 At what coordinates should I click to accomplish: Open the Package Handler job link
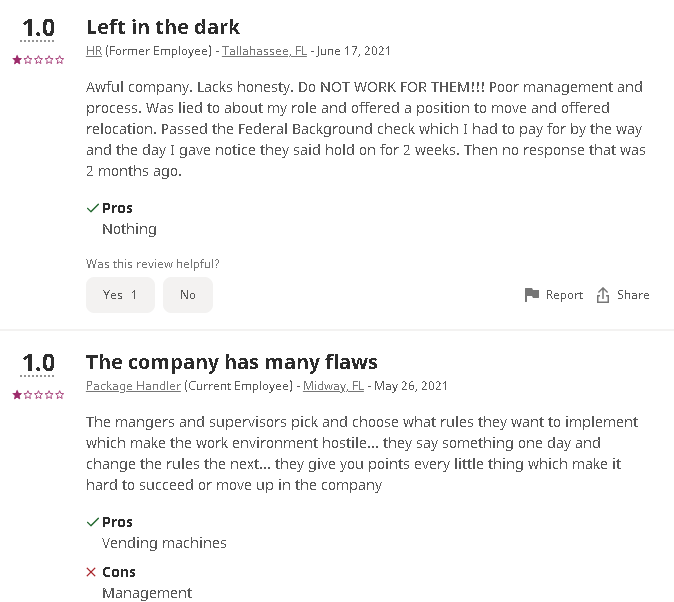133,386
